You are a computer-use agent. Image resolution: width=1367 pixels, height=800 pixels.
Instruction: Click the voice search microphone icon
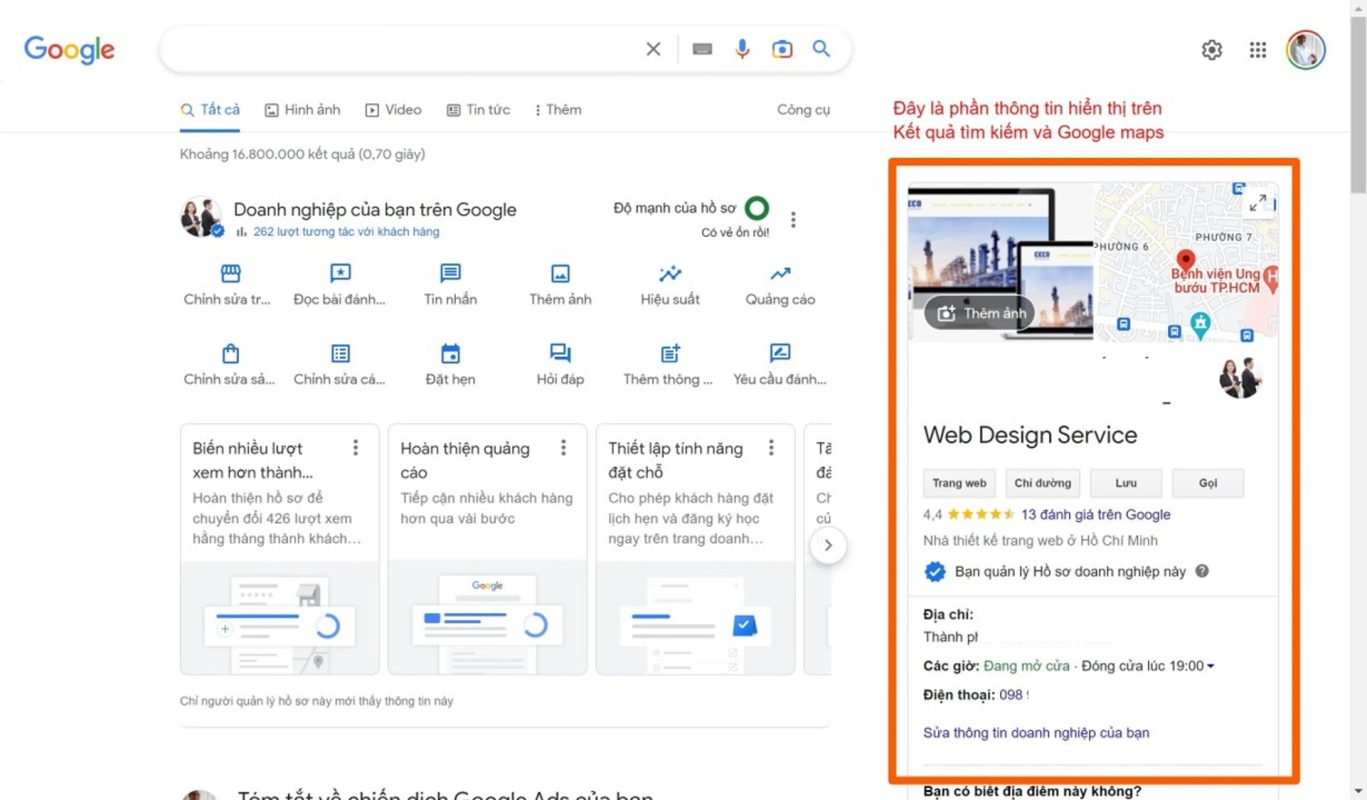(x=742, y=49)
